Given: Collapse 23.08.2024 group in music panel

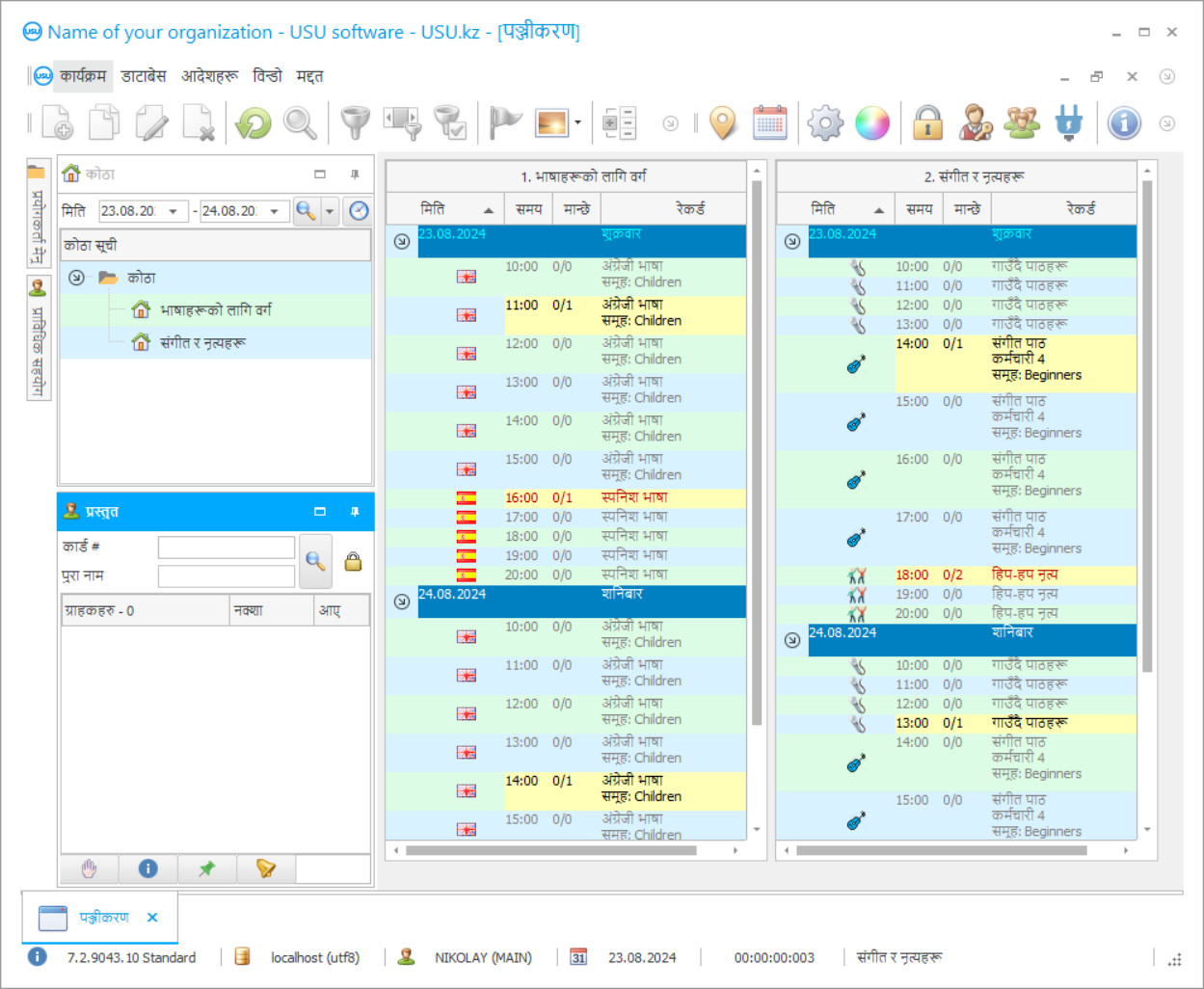Looking at the screenshot, I should click(792, 241).
